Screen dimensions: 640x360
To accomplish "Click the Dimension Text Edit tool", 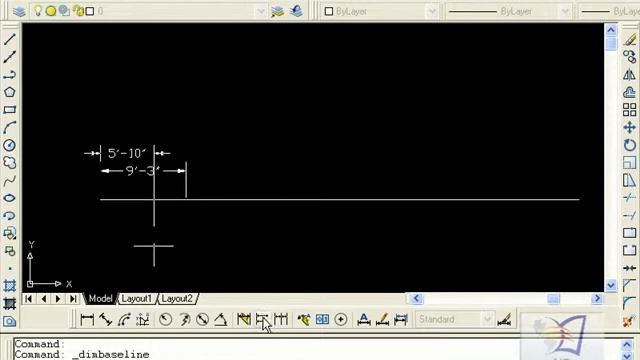I will (x=382, y=319).
